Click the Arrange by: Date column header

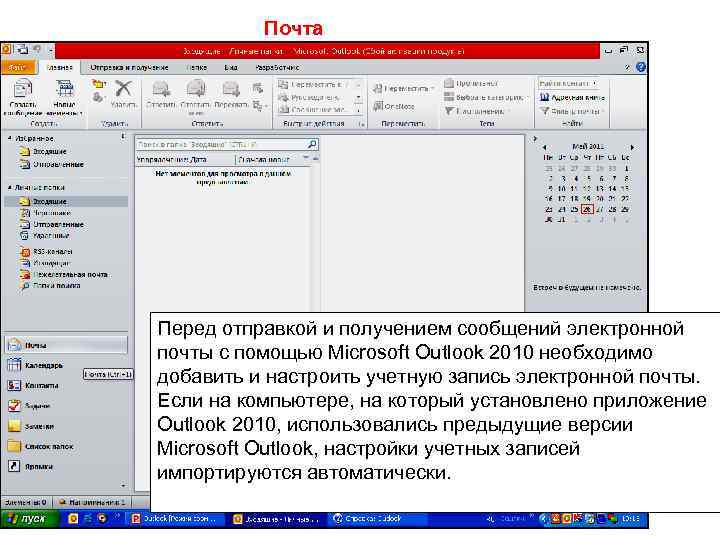185,159
